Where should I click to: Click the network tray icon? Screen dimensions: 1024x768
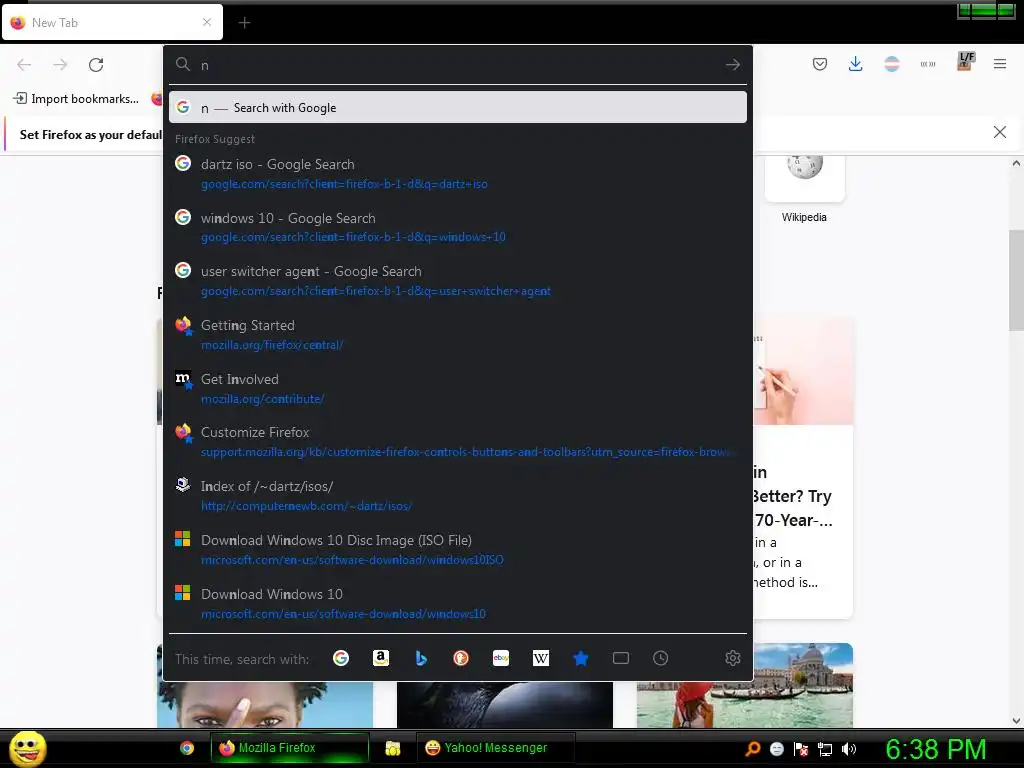click(x=825, y=749)
